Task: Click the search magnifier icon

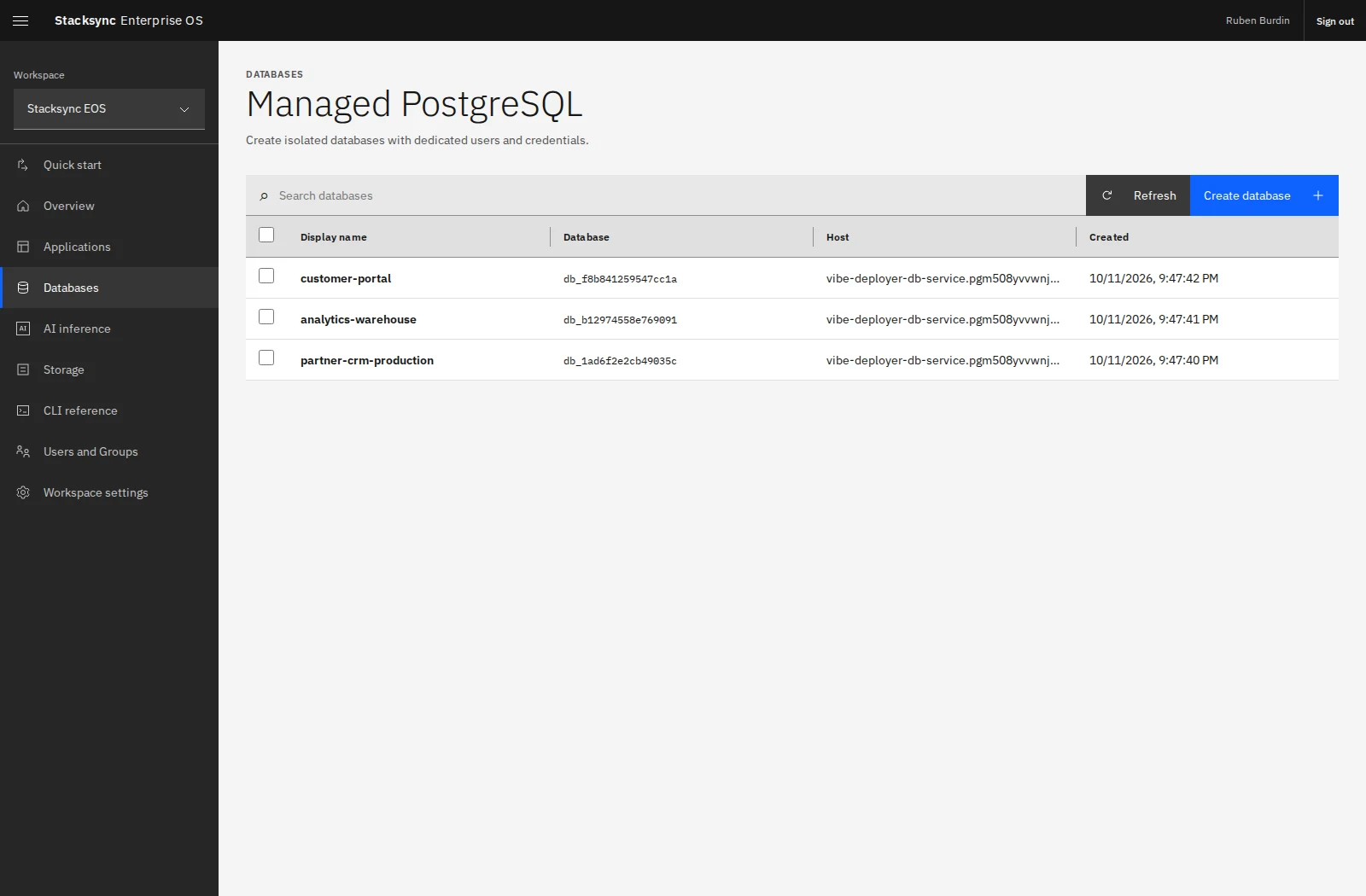Action: point(264,196)
